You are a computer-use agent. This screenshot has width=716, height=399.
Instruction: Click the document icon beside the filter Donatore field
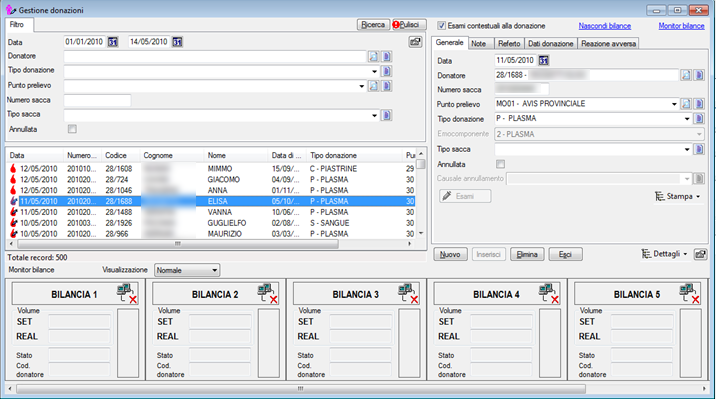pos(386,57)
